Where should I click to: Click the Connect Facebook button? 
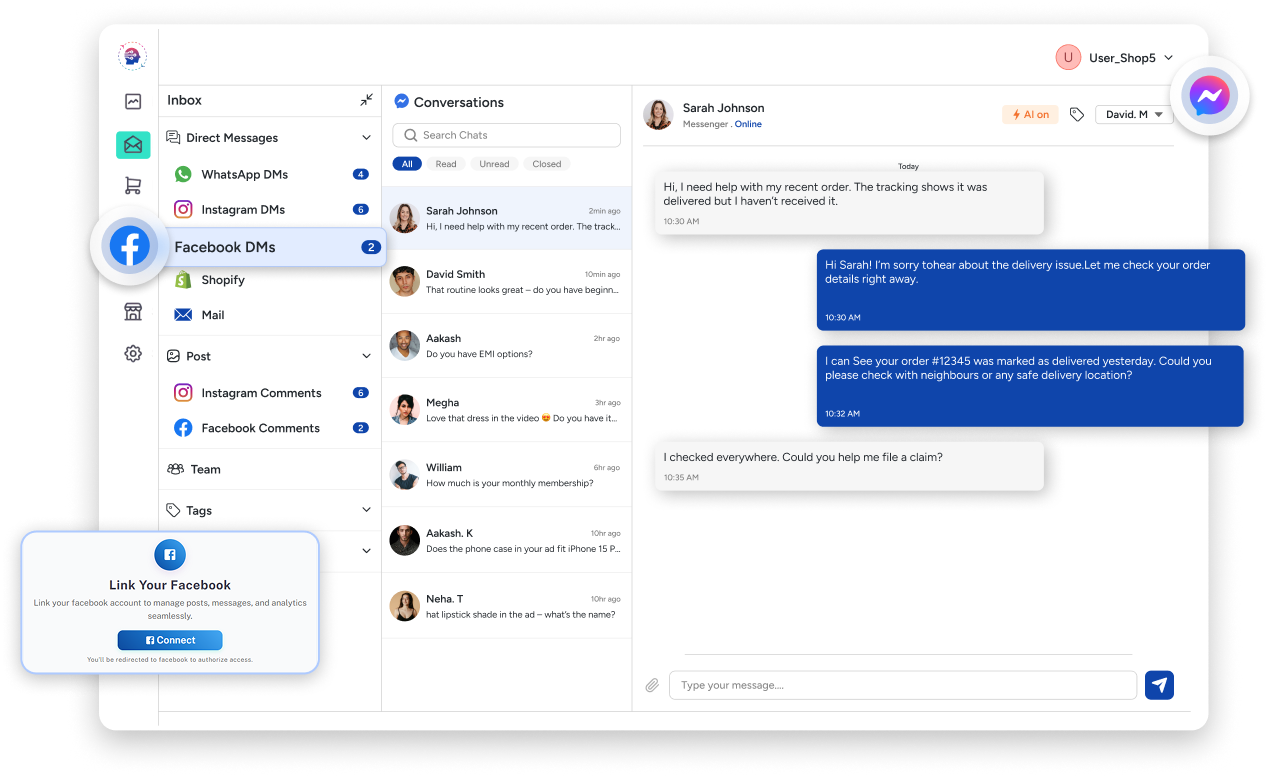point(170,640)
